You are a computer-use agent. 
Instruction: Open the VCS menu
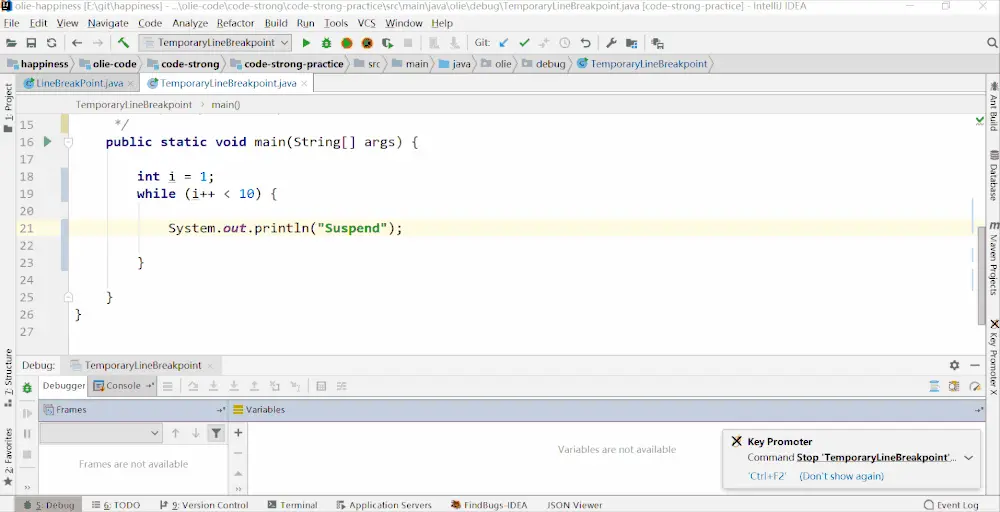(x=366, y=23)
